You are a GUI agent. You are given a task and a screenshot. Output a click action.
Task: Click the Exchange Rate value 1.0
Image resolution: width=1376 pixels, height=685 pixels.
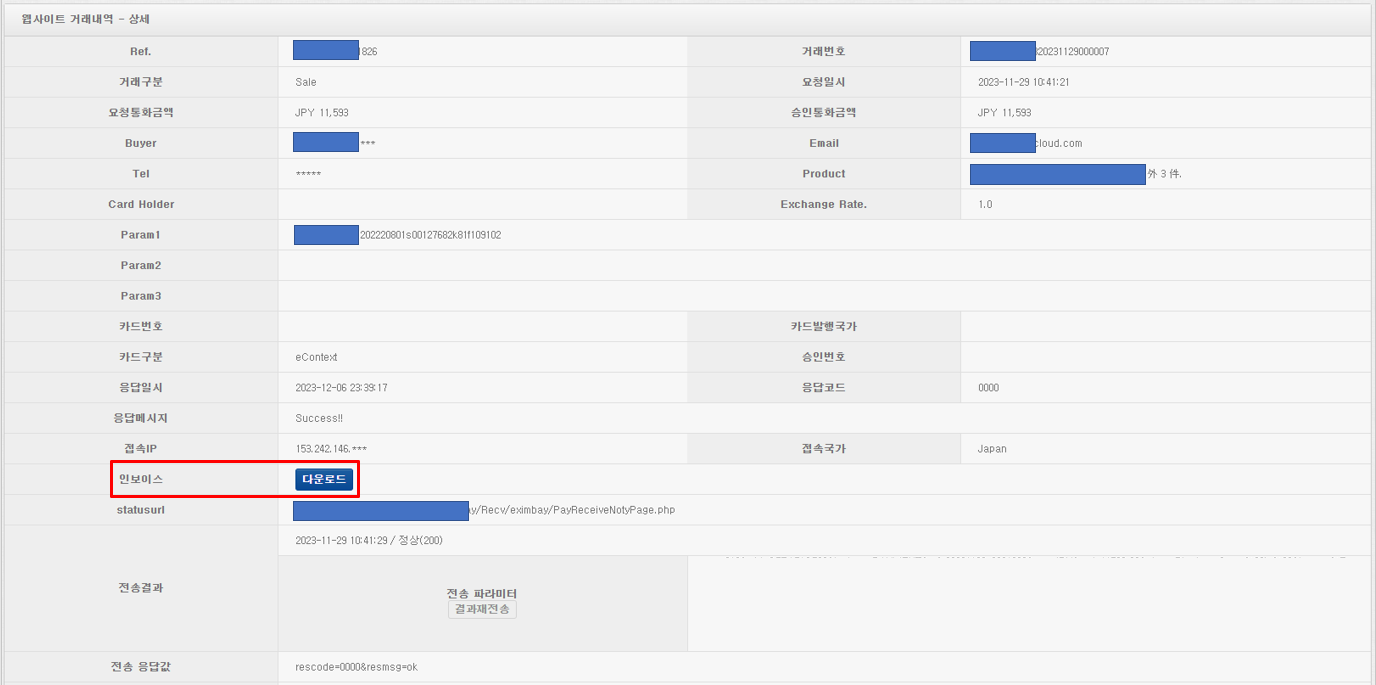pos(984,204)
